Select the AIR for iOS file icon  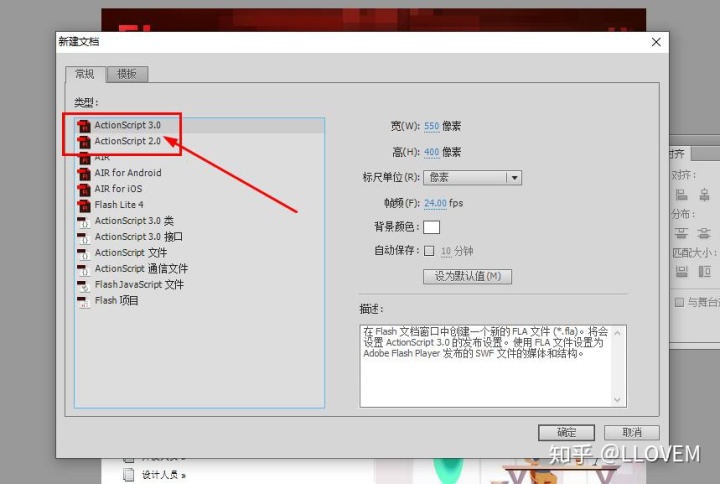tap(84, 189)
